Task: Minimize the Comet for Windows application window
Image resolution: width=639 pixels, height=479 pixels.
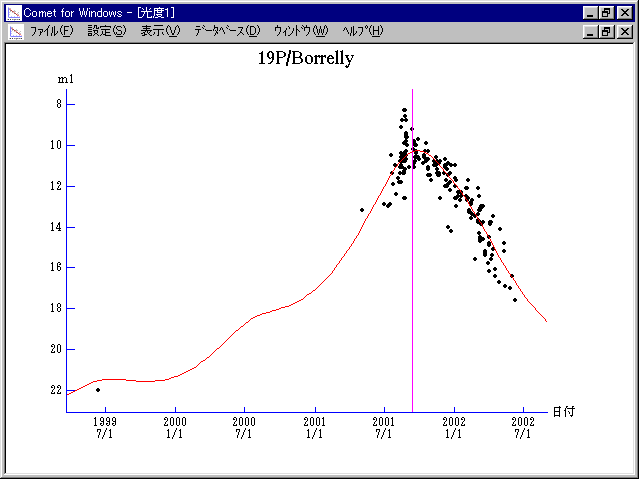Action: click(x=590, y=13)
